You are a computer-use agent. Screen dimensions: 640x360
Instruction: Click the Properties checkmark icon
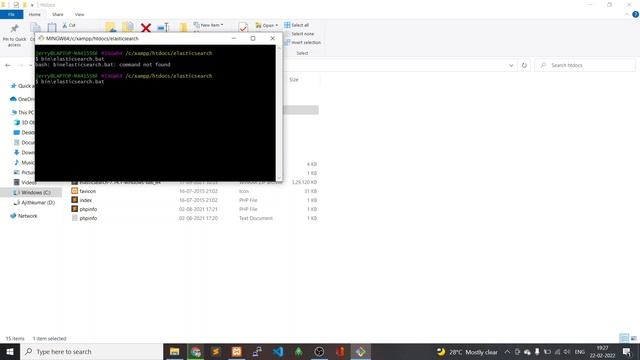[x=243, y=27]
